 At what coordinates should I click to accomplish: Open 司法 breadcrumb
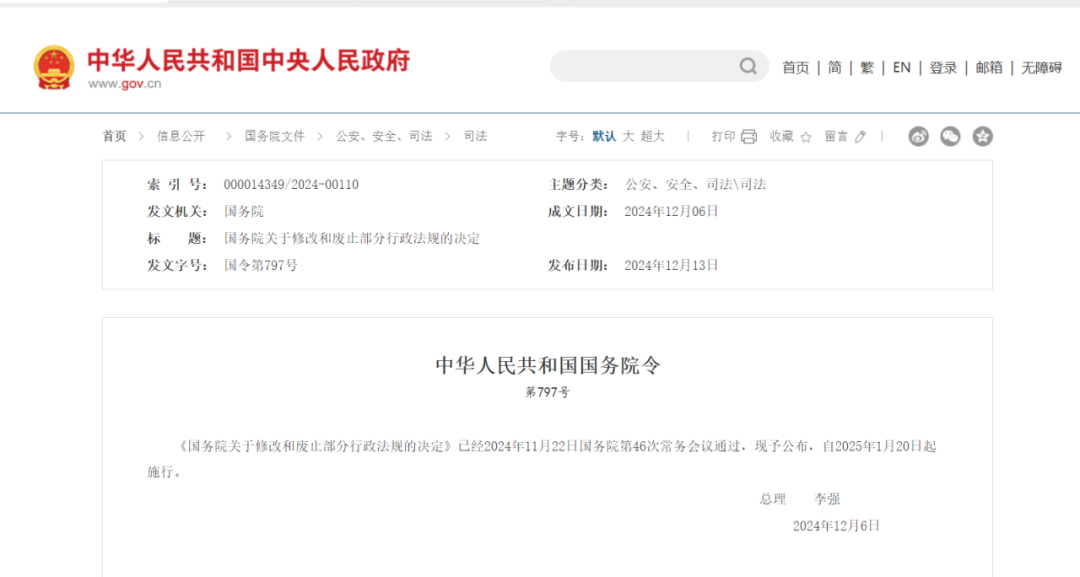point(475,136)
